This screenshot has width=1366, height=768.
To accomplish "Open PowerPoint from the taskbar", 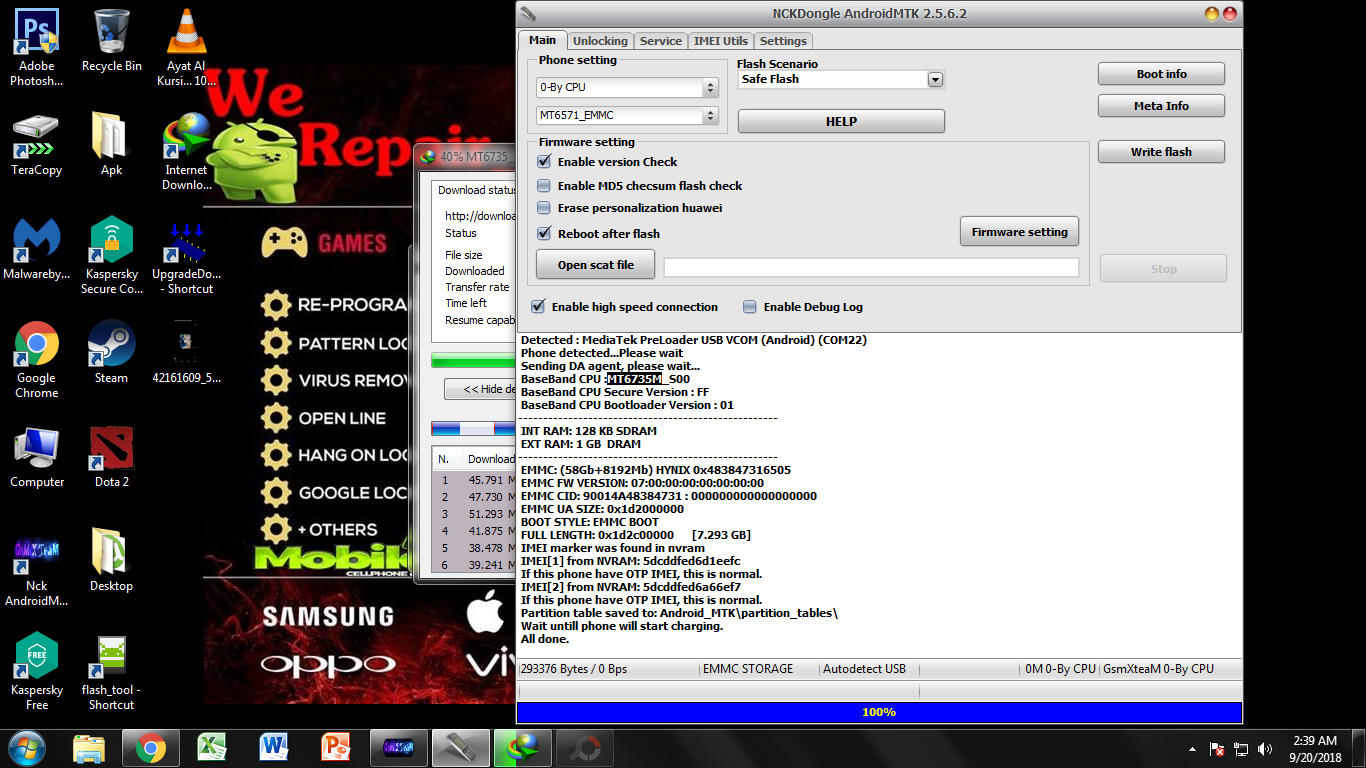I will 336,748.
